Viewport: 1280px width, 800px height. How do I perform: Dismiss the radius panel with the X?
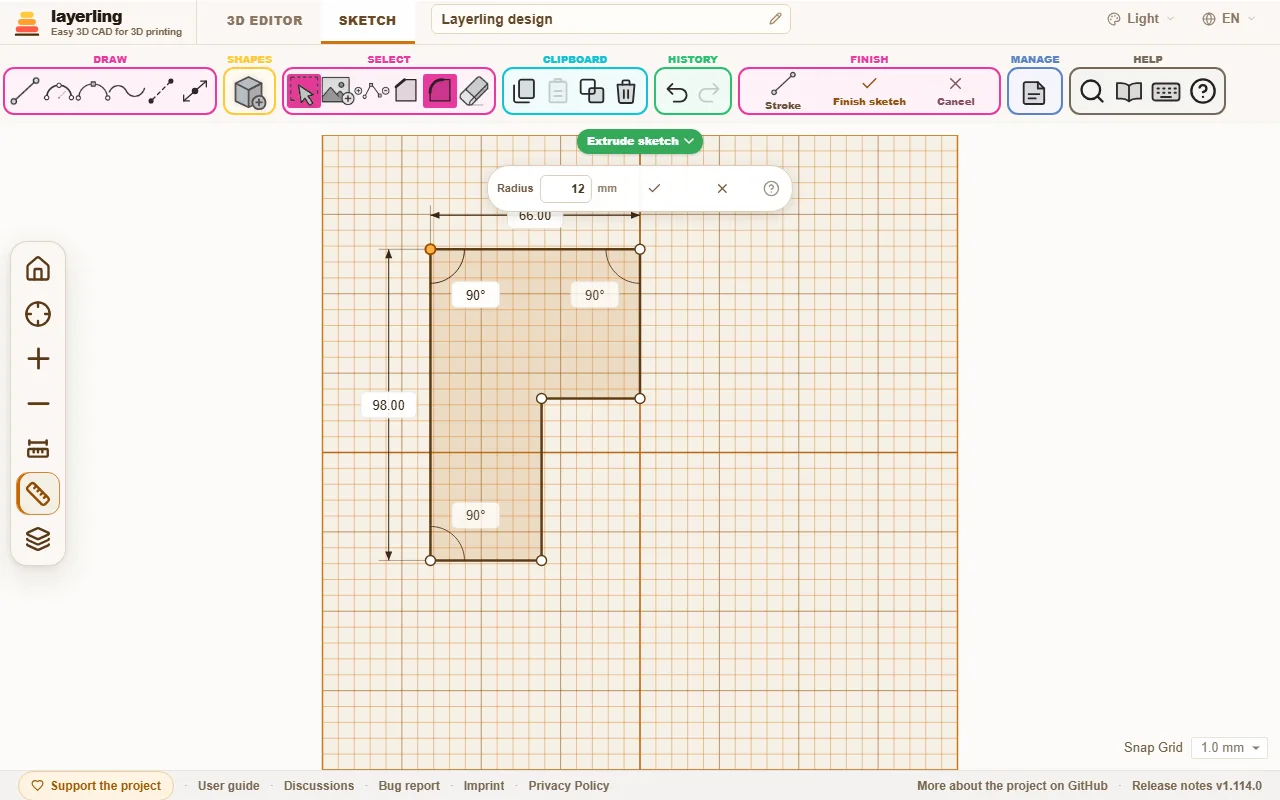pyautogui.click(x=722, y=188)
